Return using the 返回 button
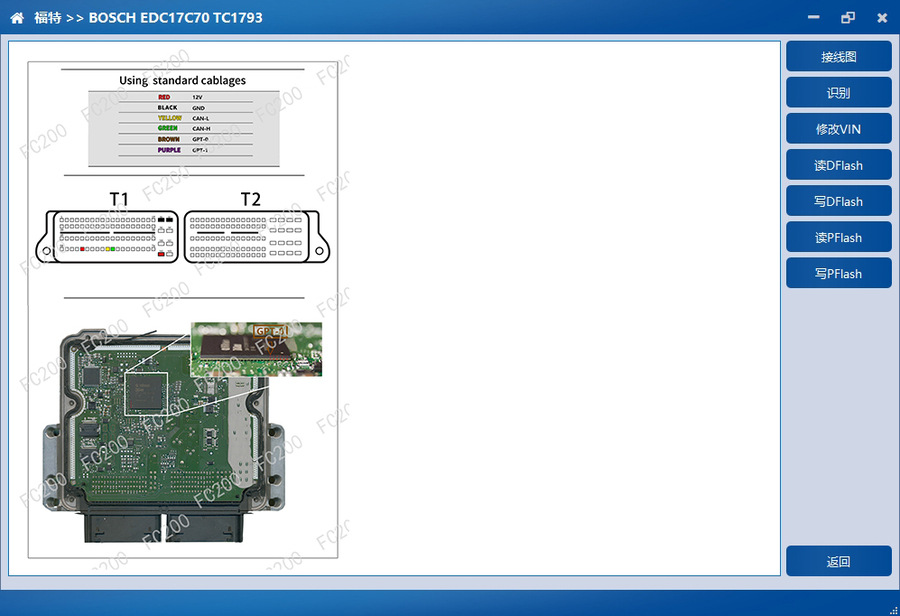900x616 pixels. tap(839, 561)
